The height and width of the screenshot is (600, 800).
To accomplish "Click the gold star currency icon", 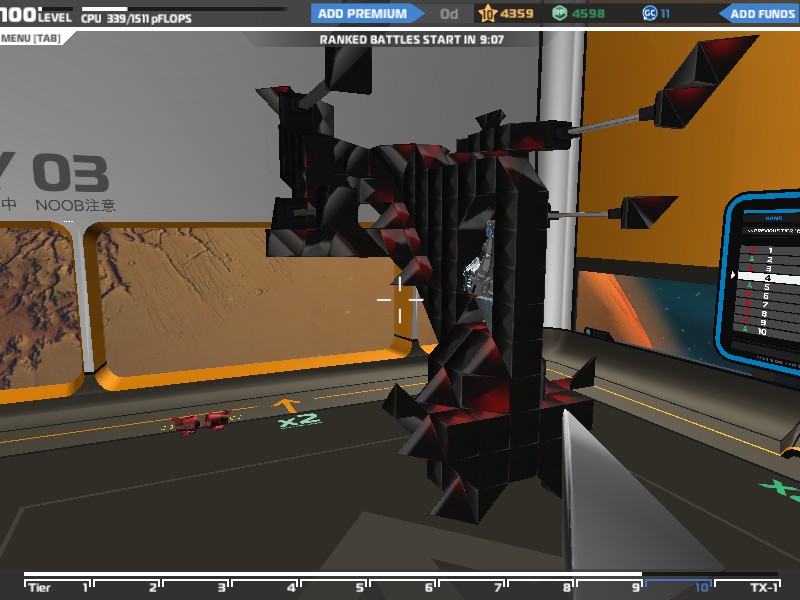I will click(x=488, y=13).
